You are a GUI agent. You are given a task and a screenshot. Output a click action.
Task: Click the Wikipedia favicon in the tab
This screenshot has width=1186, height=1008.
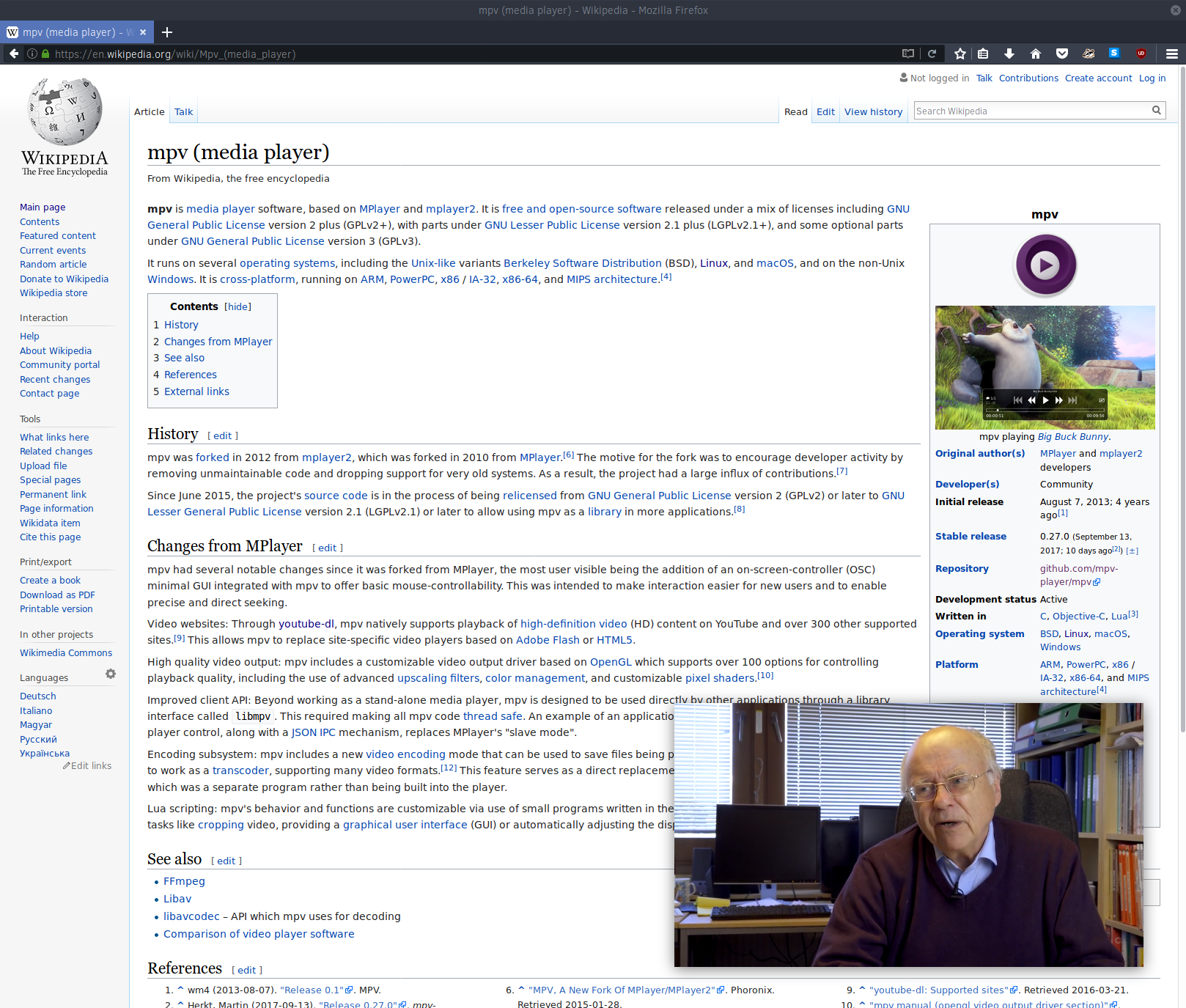pyautogui.click(x=12, y=32)
